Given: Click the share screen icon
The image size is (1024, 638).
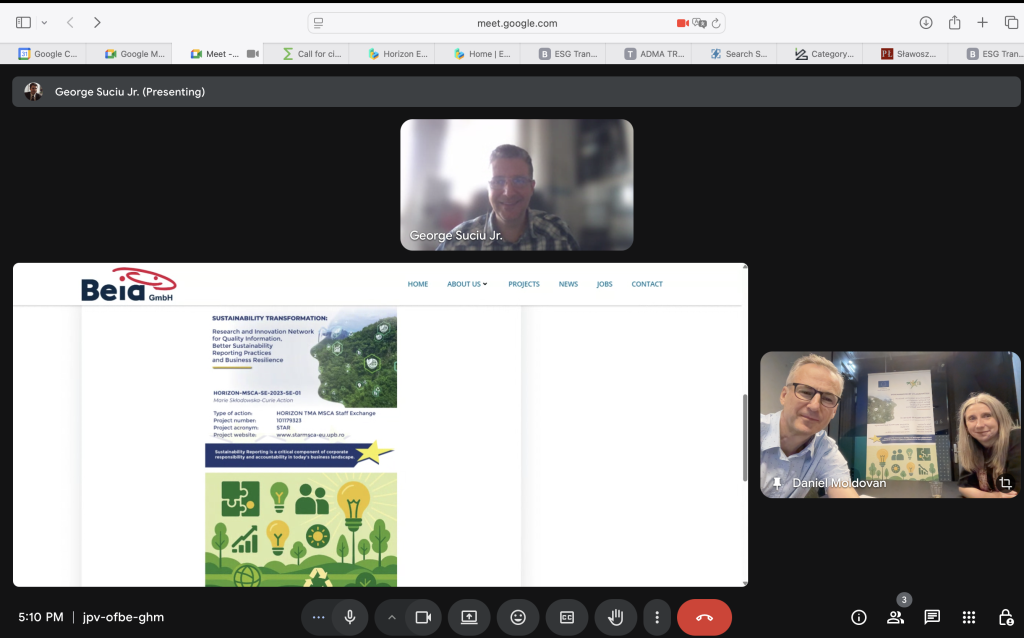Looking at the screenshot, I should (469, 617).
